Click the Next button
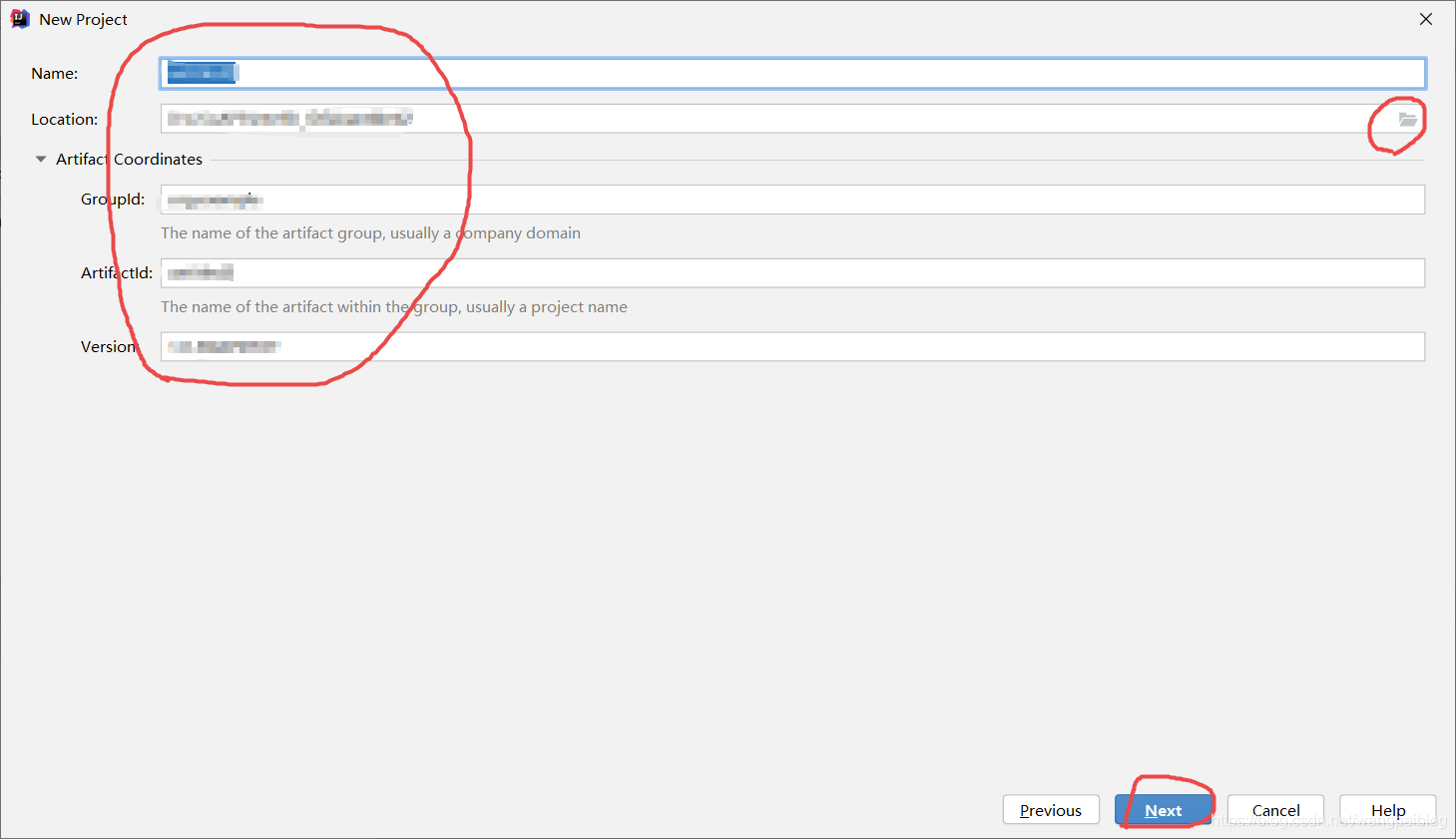Image resolution: width=1456 pixels, height=839 pixels. click(1164, 810)
